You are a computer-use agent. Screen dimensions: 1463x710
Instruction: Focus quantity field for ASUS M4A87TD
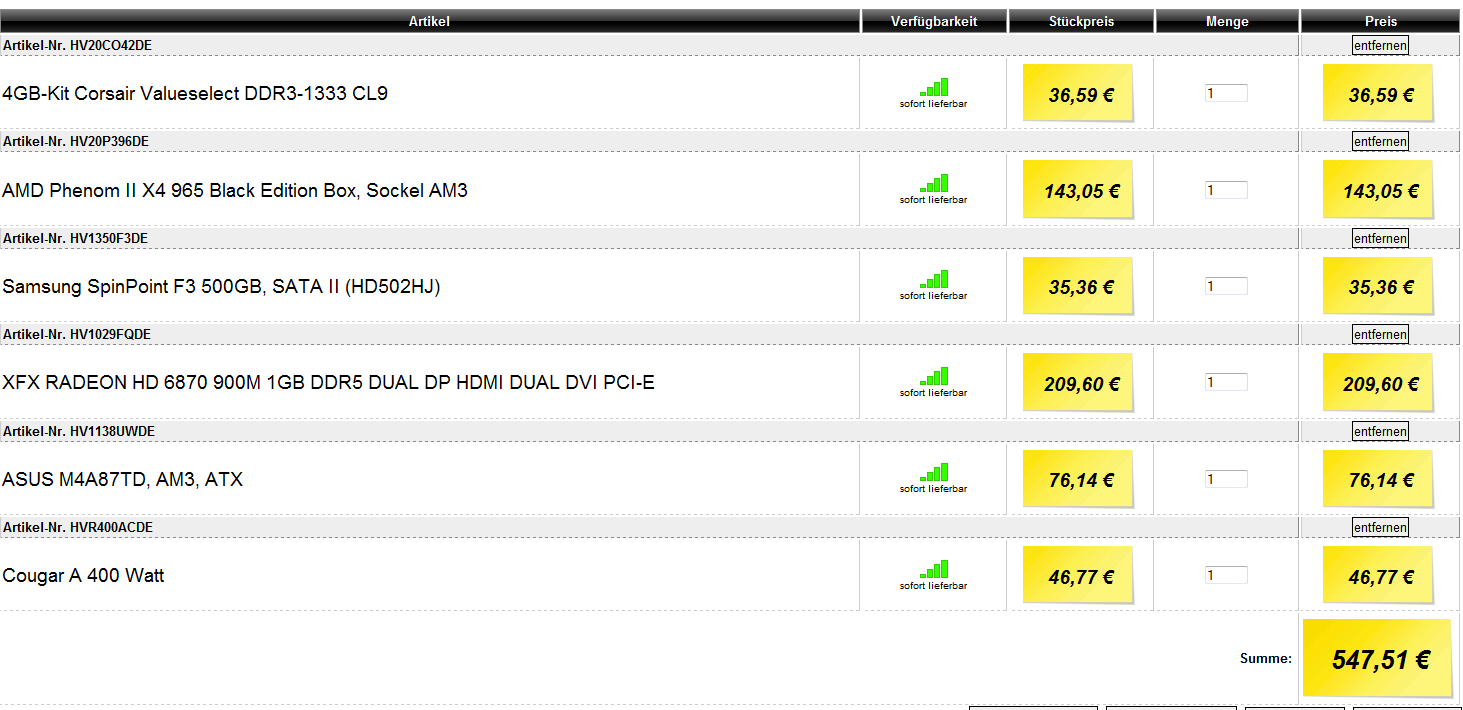[x=1226, y=479]
